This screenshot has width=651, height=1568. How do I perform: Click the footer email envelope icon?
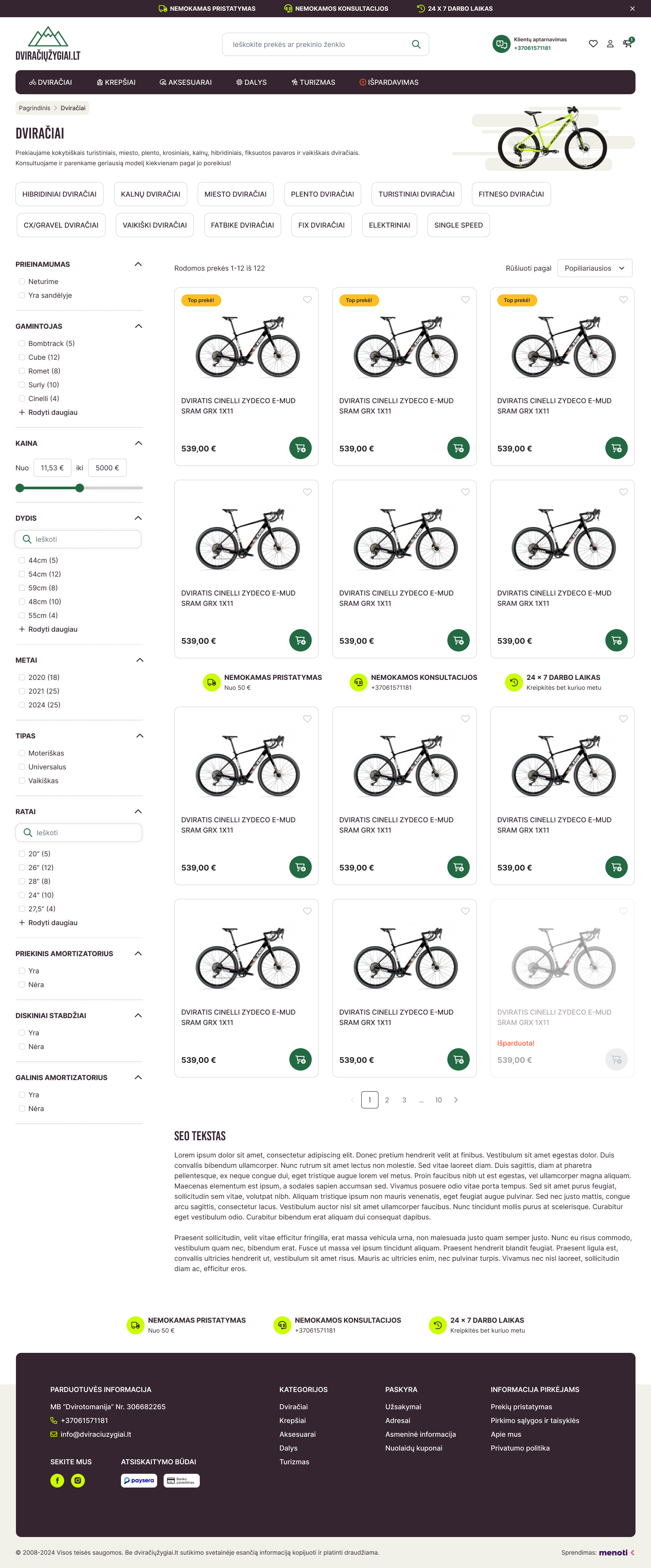53,1434
